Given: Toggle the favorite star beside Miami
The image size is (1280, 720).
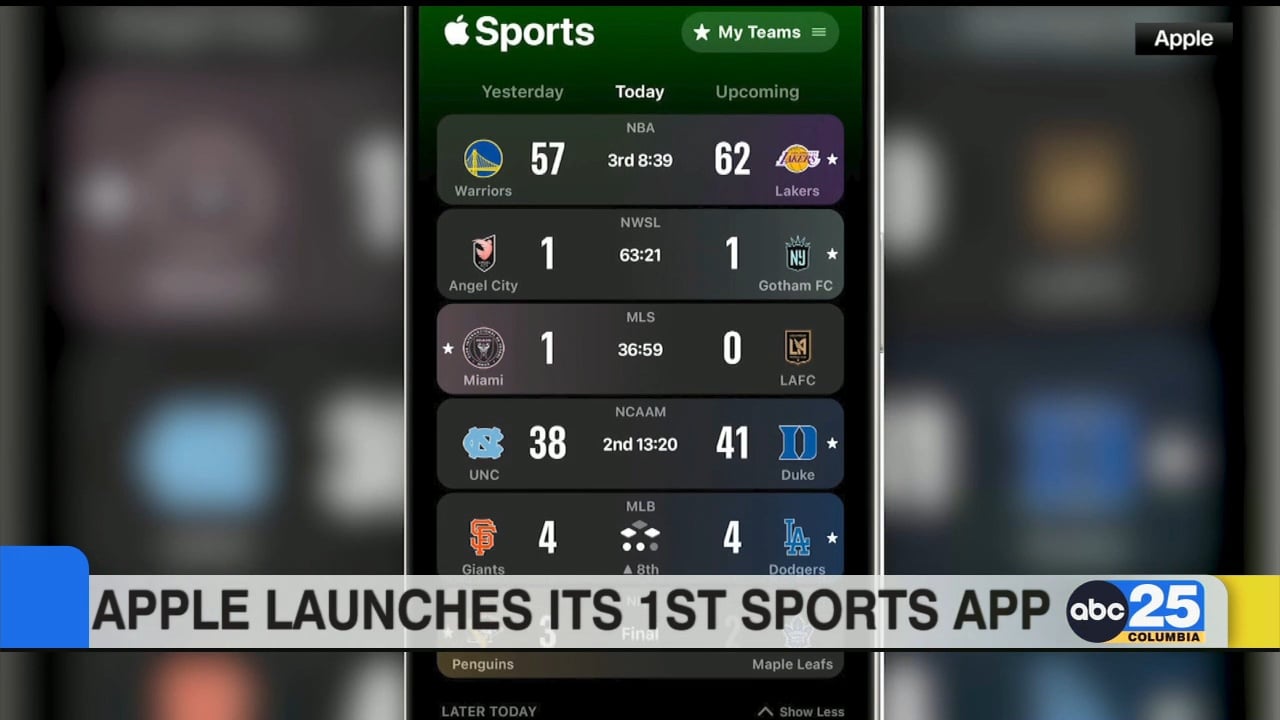Looking at the screenshot, I should tap(448, 349).
